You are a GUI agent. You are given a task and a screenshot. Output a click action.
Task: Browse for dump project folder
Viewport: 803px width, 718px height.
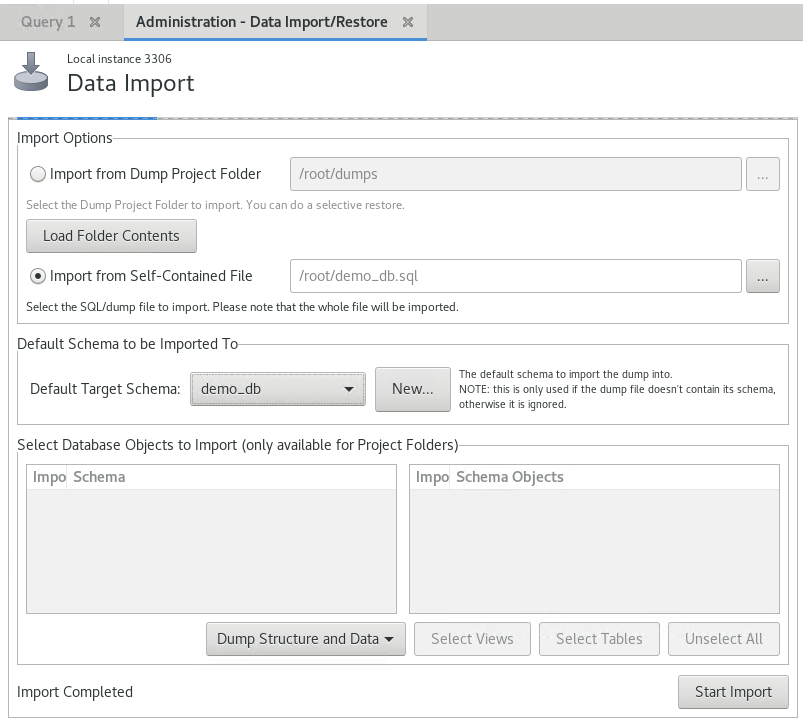point(763,174)
